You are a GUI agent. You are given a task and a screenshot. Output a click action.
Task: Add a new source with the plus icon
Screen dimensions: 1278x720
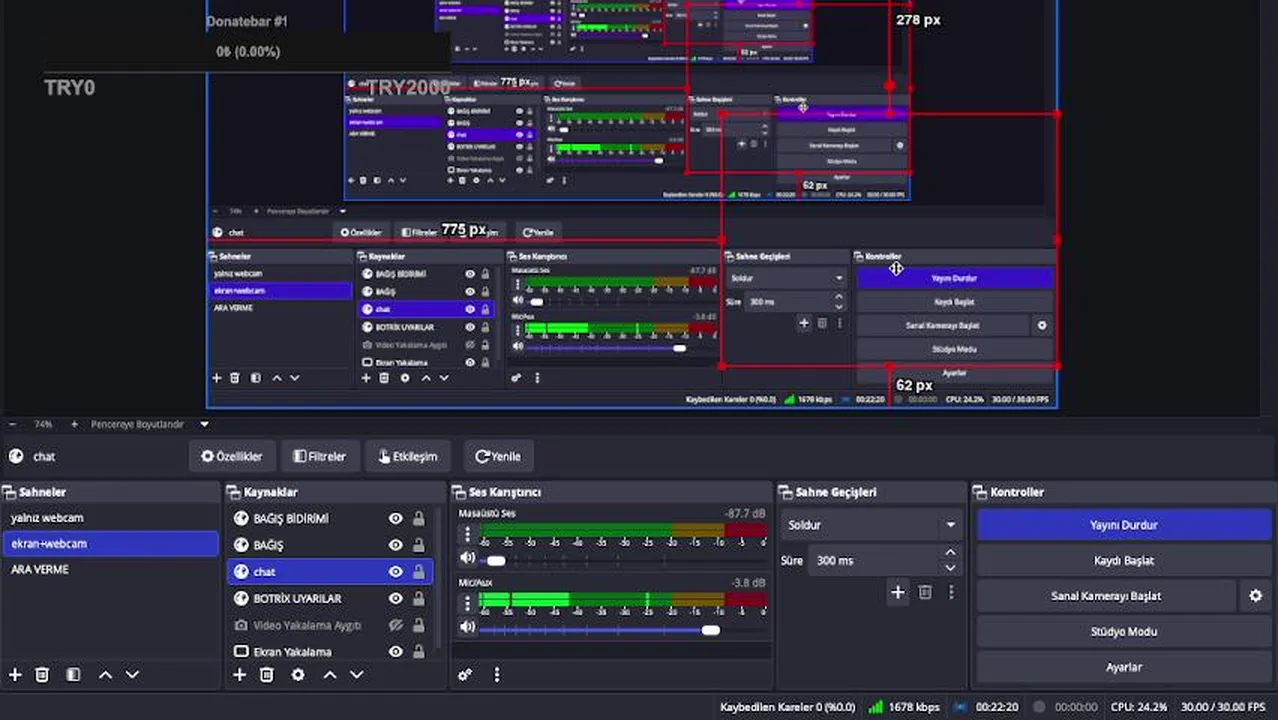[240, 675]
